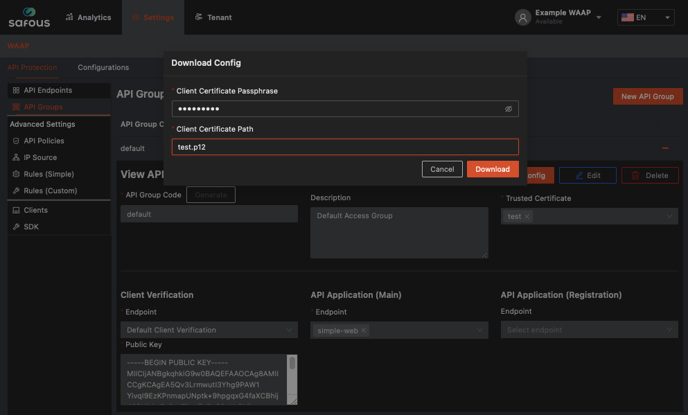Screen dimensions: 688x415
Task: Click the Download button
Action: point(492,169)
